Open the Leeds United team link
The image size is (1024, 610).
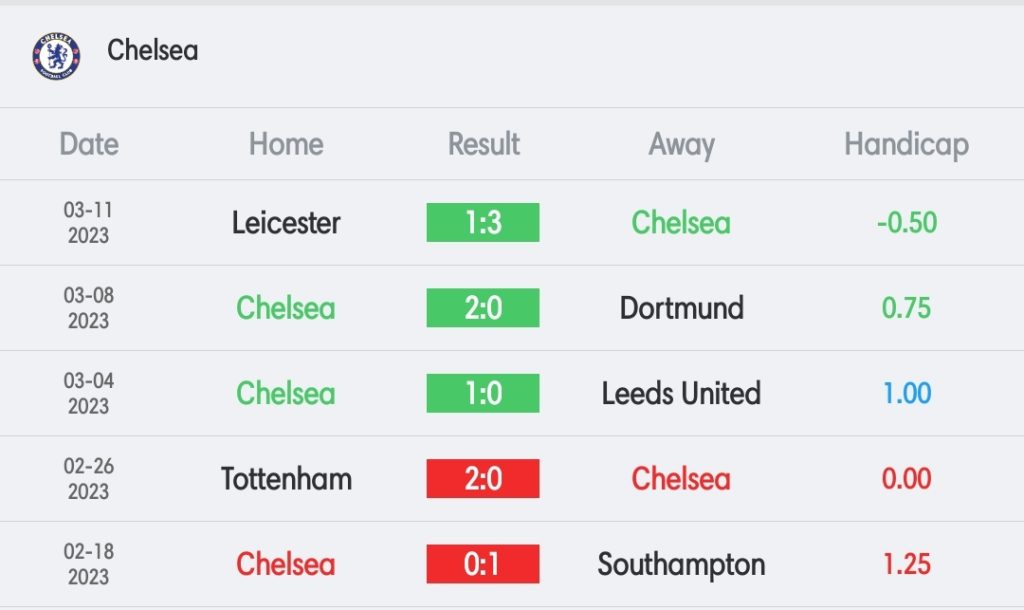click(681, 393)
